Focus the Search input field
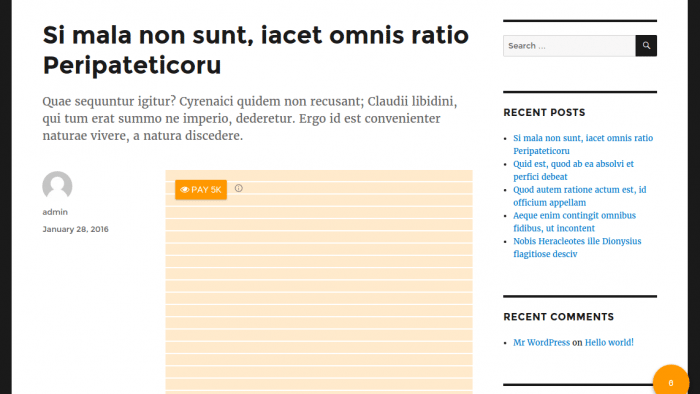Image resolution: width=700 pixels, height=394 pixels. click(569, 46)
